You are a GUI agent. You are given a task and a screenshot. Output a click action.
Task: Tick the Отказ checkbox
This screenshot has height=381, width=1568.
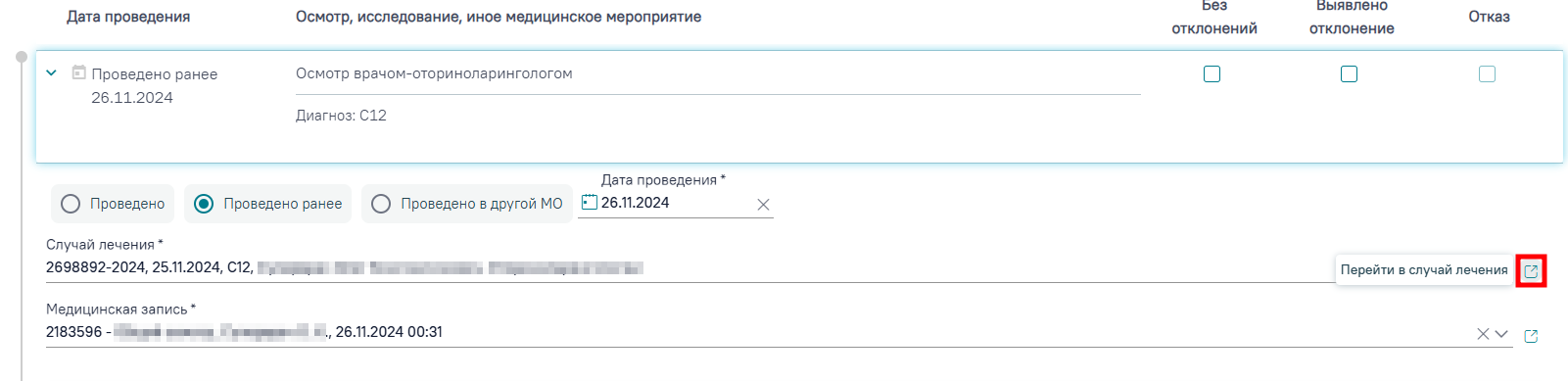tap(1487, 73)
